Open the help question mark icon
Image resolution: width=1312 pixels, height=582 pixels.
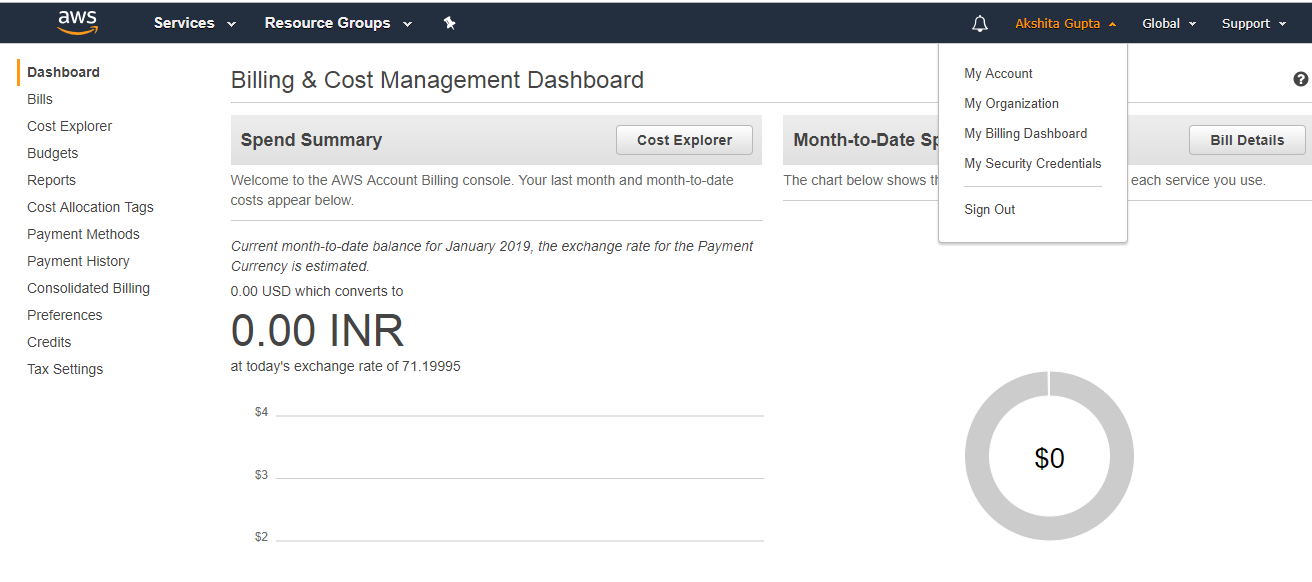[1300, 79]
